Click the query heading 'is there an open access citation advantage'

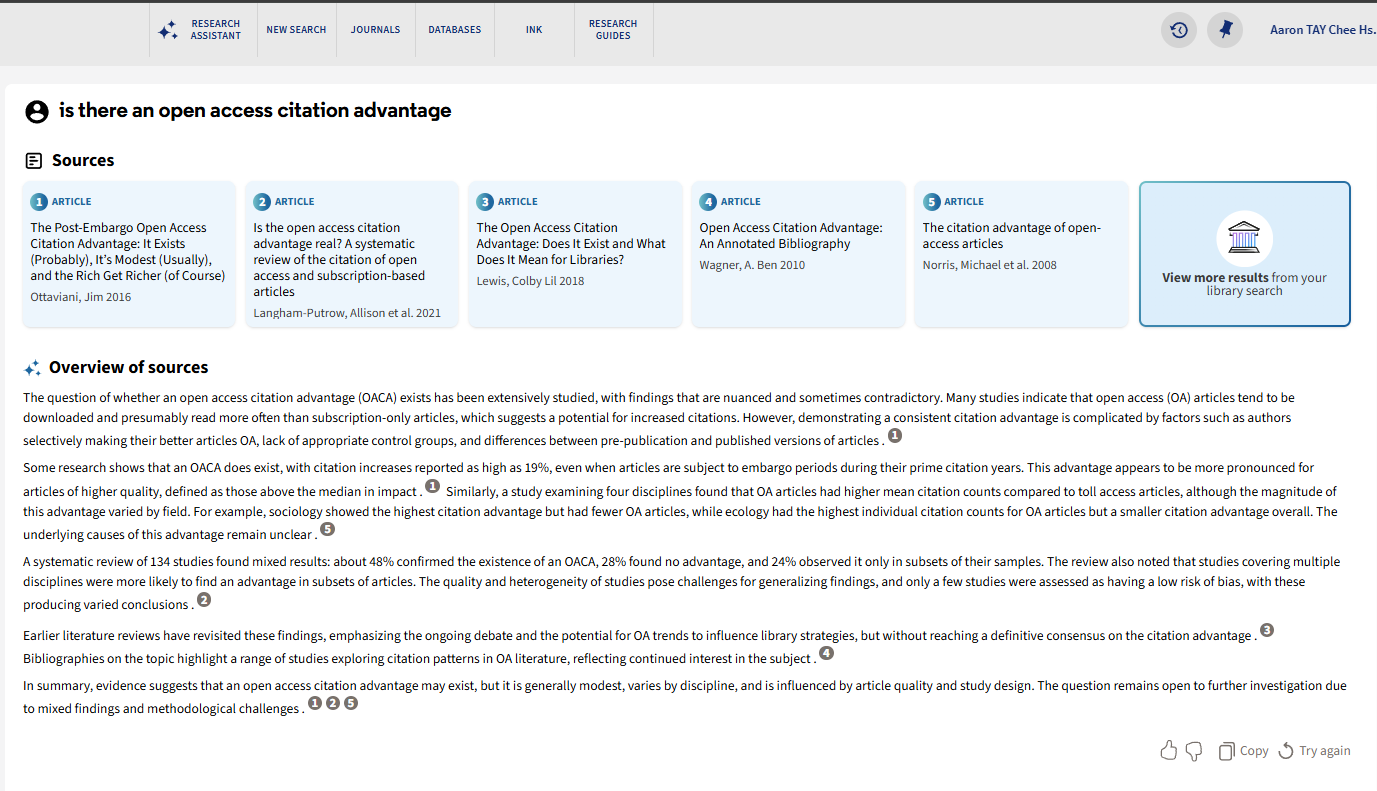(x=255, y=111)
